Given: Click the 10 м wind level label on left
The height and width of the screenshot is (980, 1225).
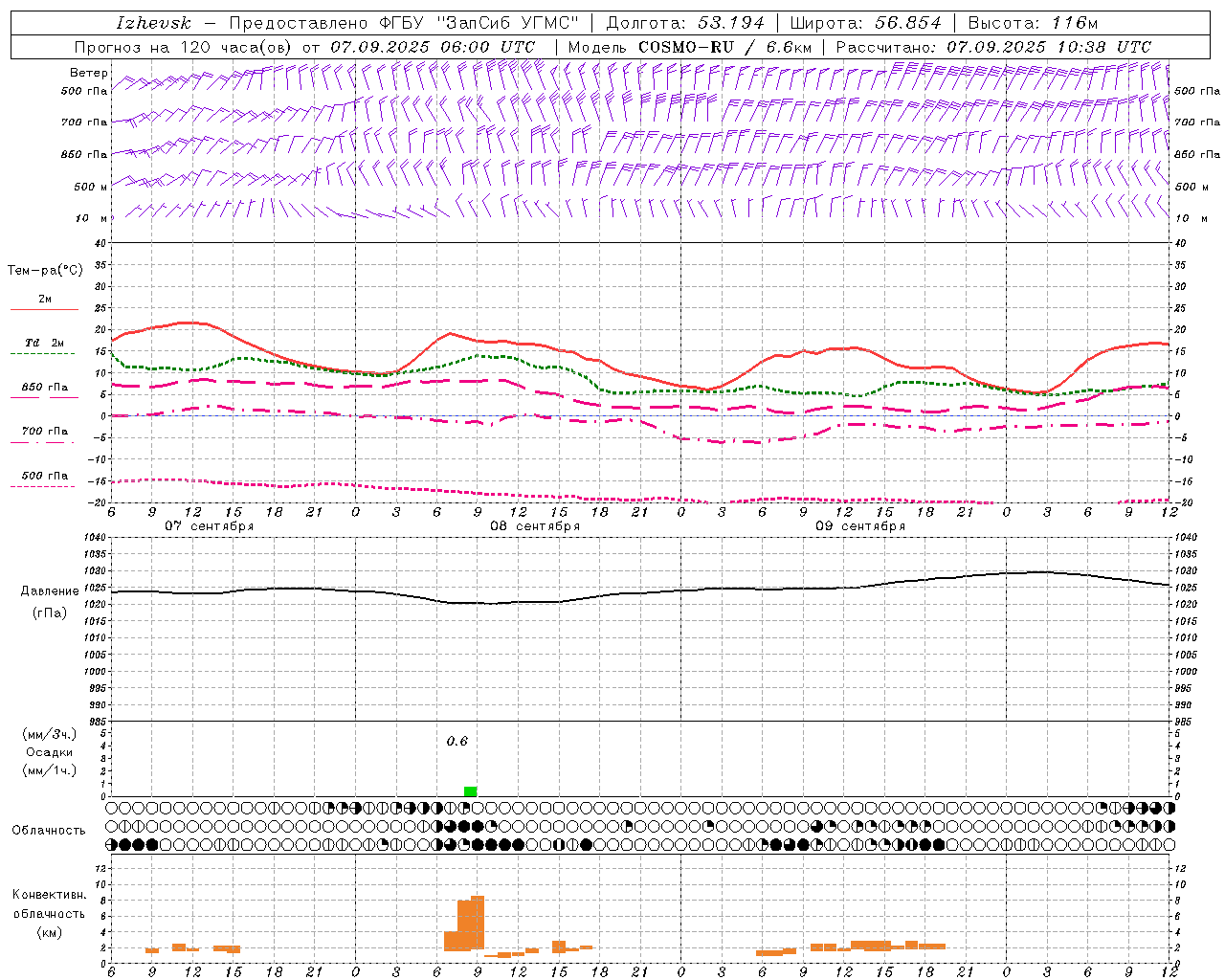Looking at the screenshot, I should coord(91,218).
